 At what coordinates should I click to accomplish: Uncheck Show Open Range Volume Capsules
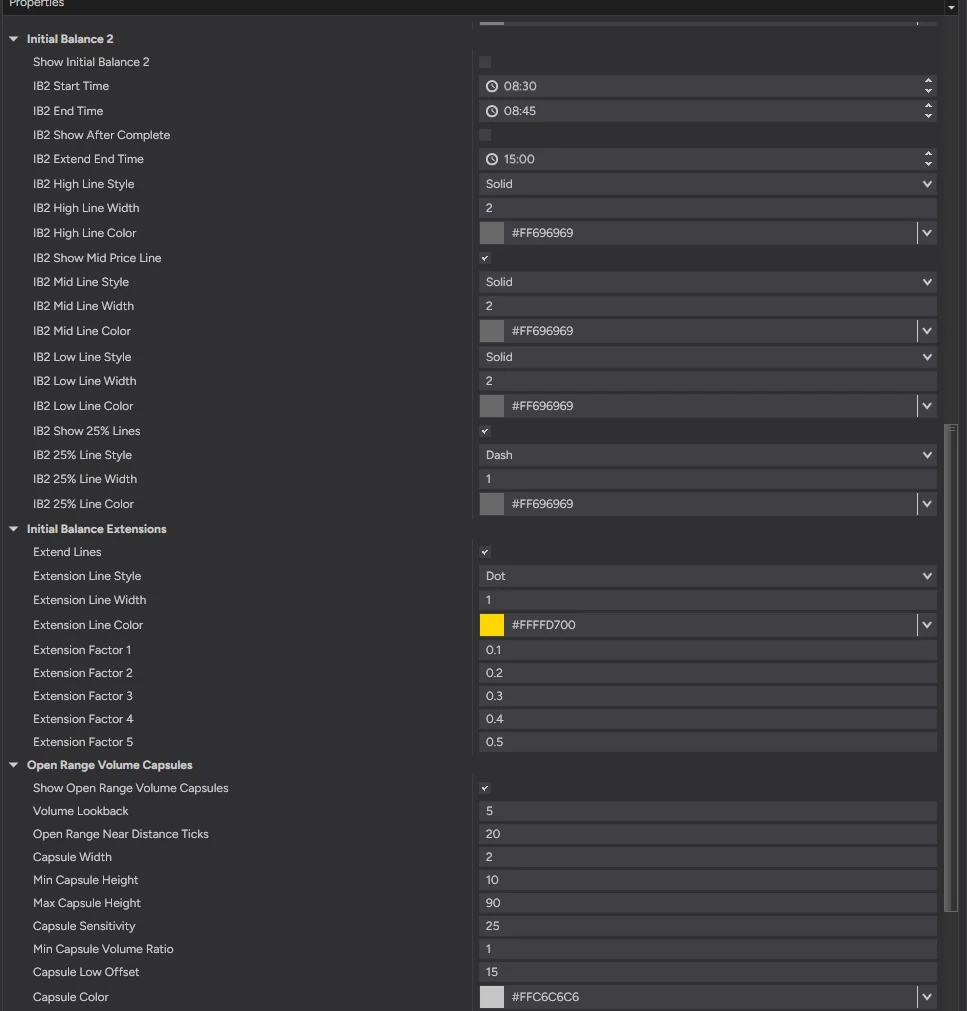[485, 788]
